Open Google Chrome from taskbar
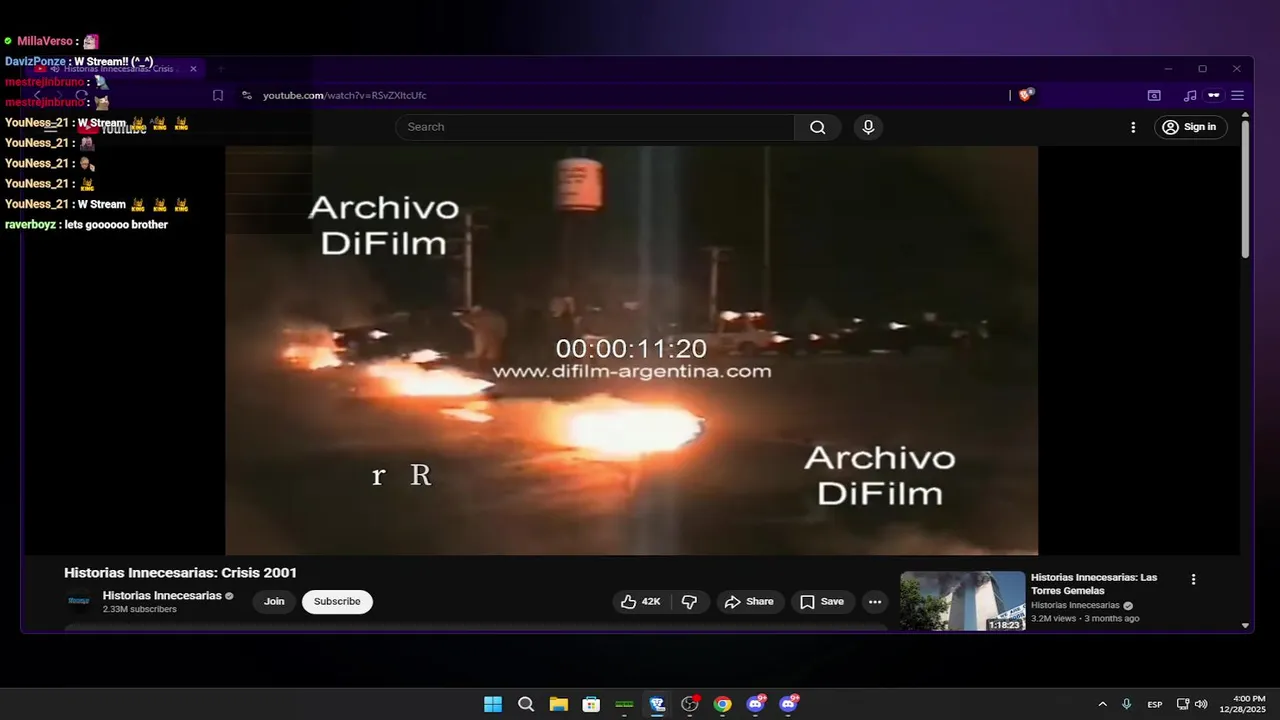Image resolution: width=1280 pixels, height=720 pixels. point(722,704)
